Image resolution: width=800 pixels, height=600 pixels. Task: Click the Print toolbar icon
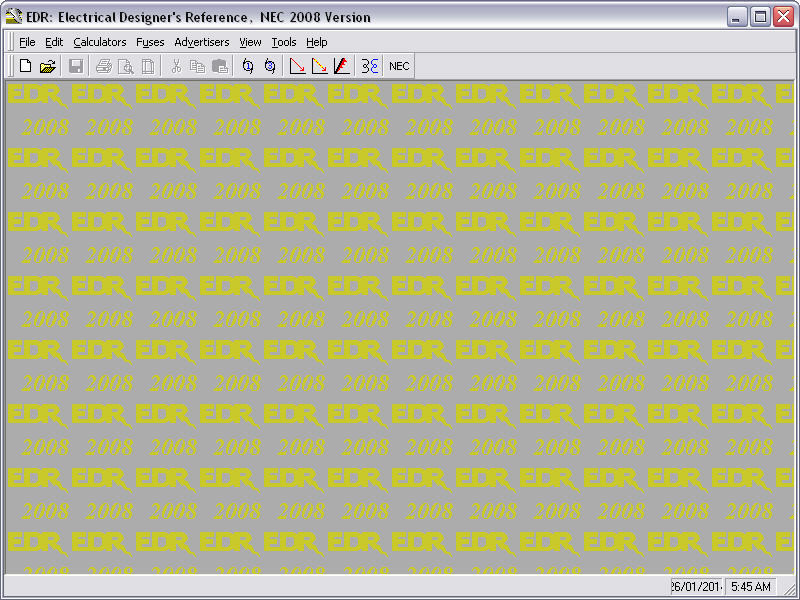pyautogui.click(x=104, y=66)
